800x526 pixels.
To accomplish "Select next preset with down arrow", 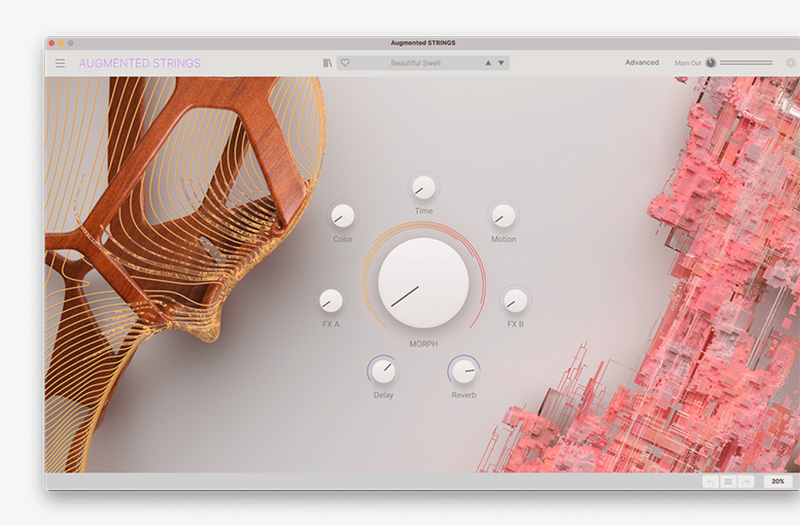I will [502, 63].
